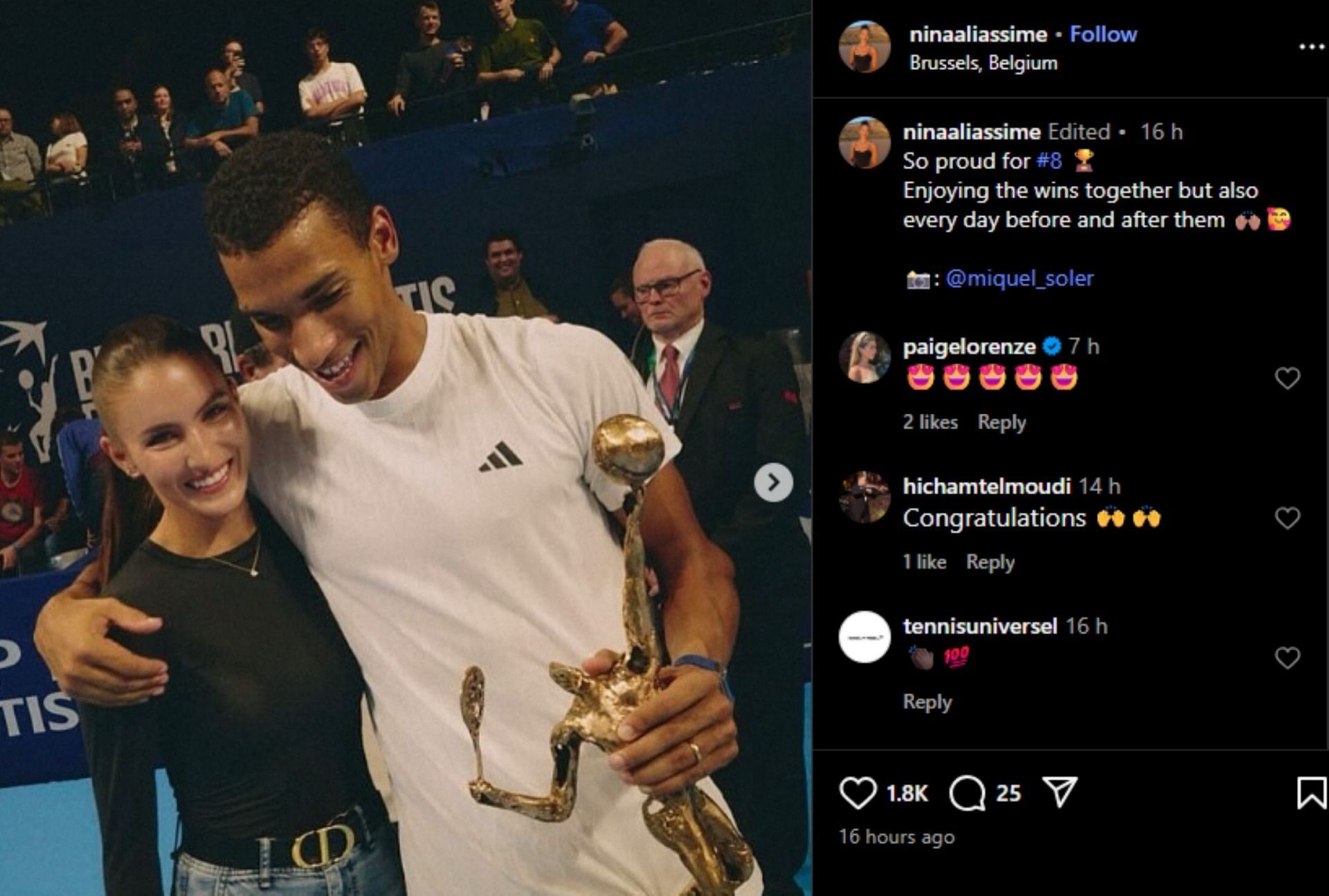This screenshot has width=1329, height=896.
Task: Like tennisuniversel's comment
Action: coord(1287,658)
